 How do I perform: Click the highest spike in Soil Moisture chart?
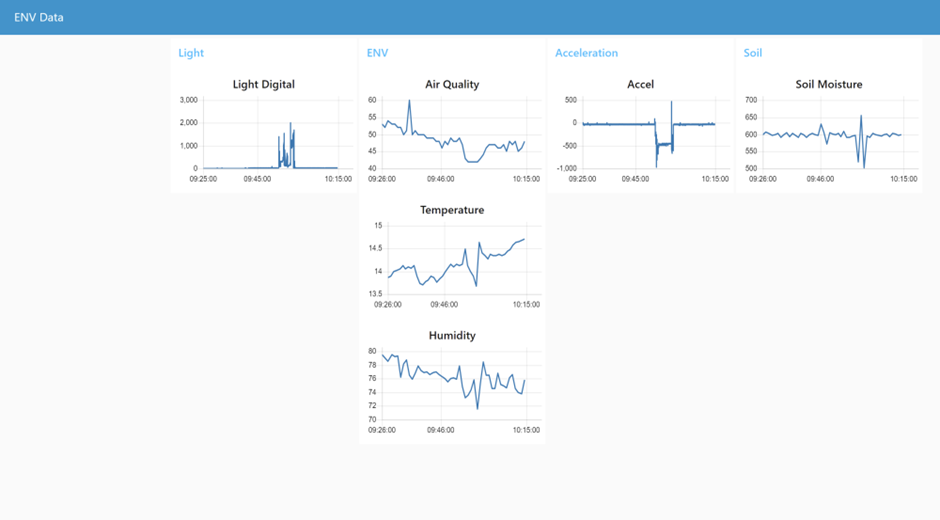tap(861, 116)
